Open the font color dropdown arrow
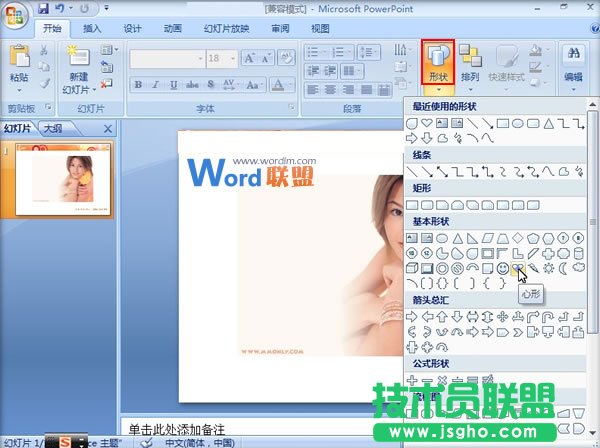Screen dimensions: 600x448 (291, 85)
